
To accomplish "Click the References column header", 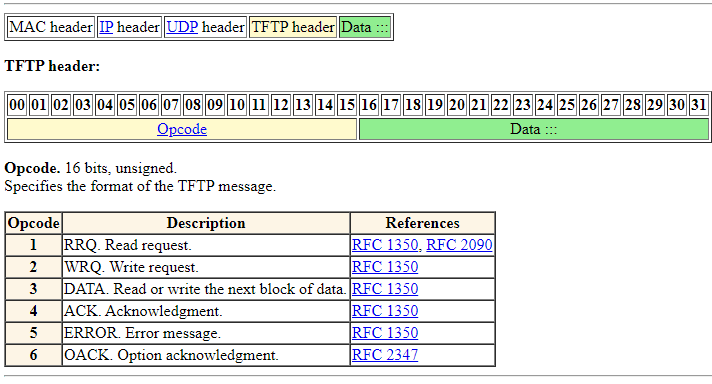I will [x=423, y=223].
